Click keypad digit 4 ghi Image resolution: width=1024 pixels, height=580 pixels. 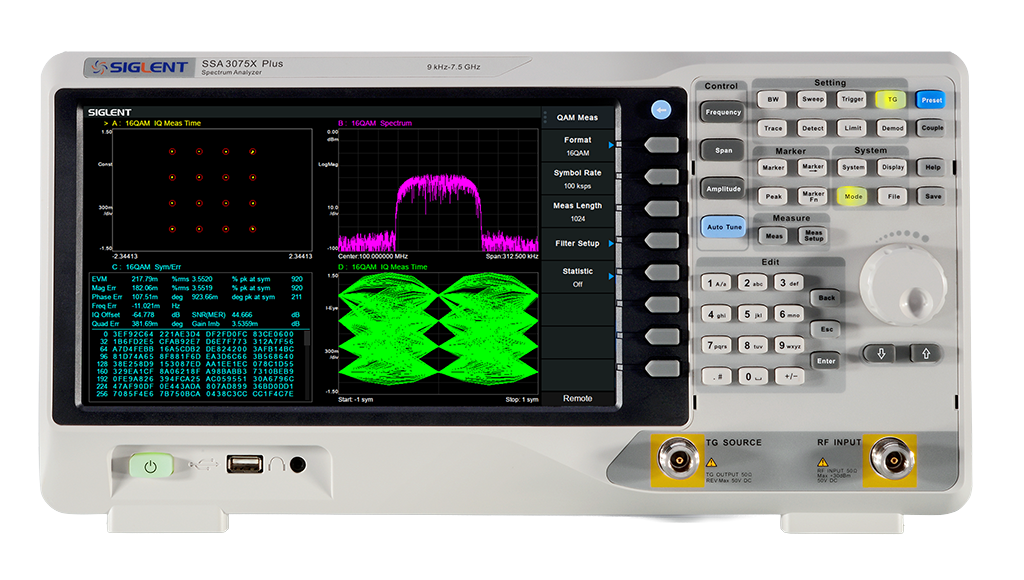pos(716,314)
